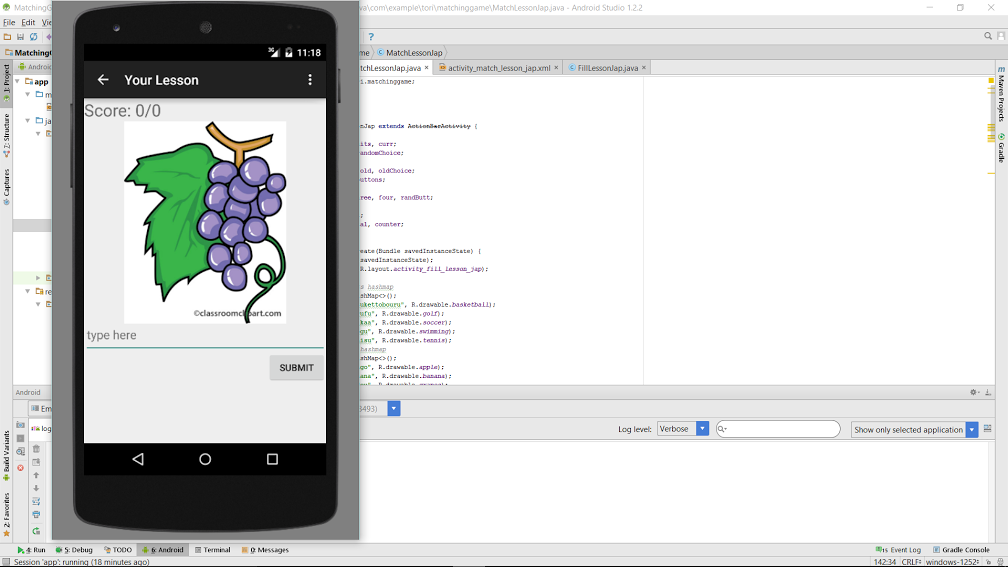Open the TODO tool window
This screenshot has height=567, width=1008.
click(118, 550)
